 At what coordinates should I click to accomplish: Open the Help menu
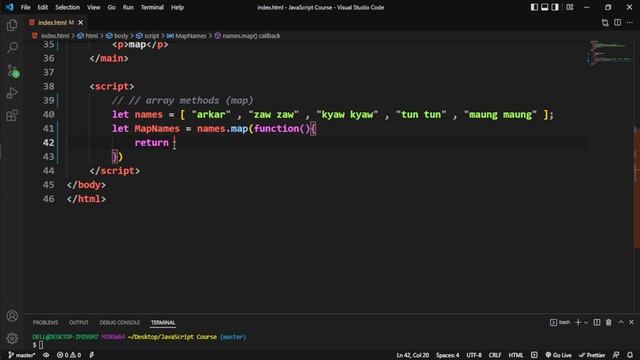177,7
